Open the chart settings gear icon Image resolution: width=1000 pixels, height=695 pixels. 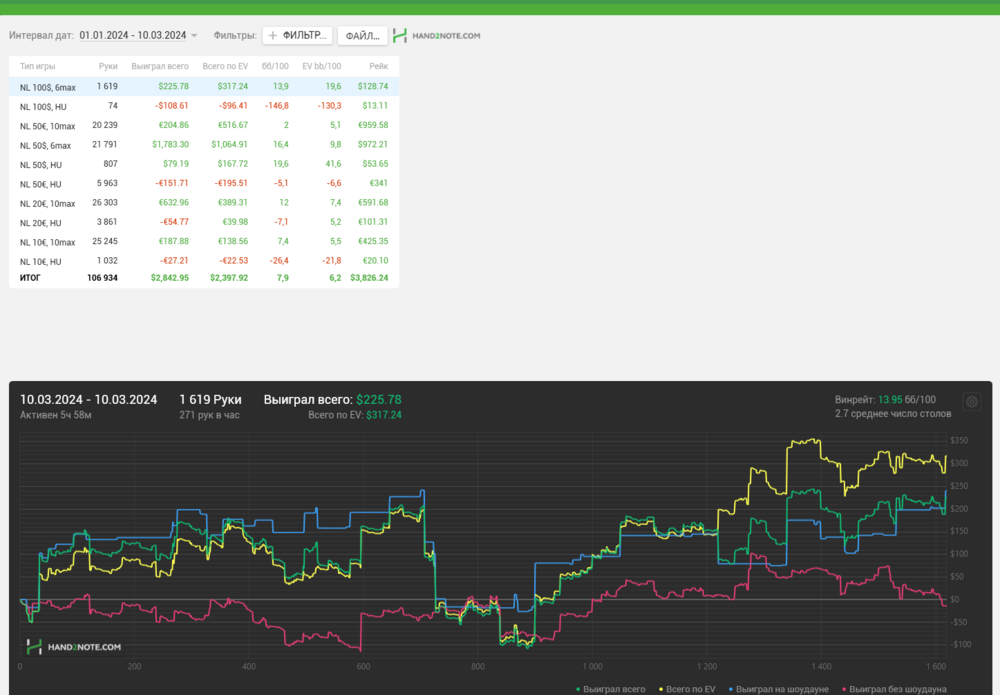coord(971,402)
